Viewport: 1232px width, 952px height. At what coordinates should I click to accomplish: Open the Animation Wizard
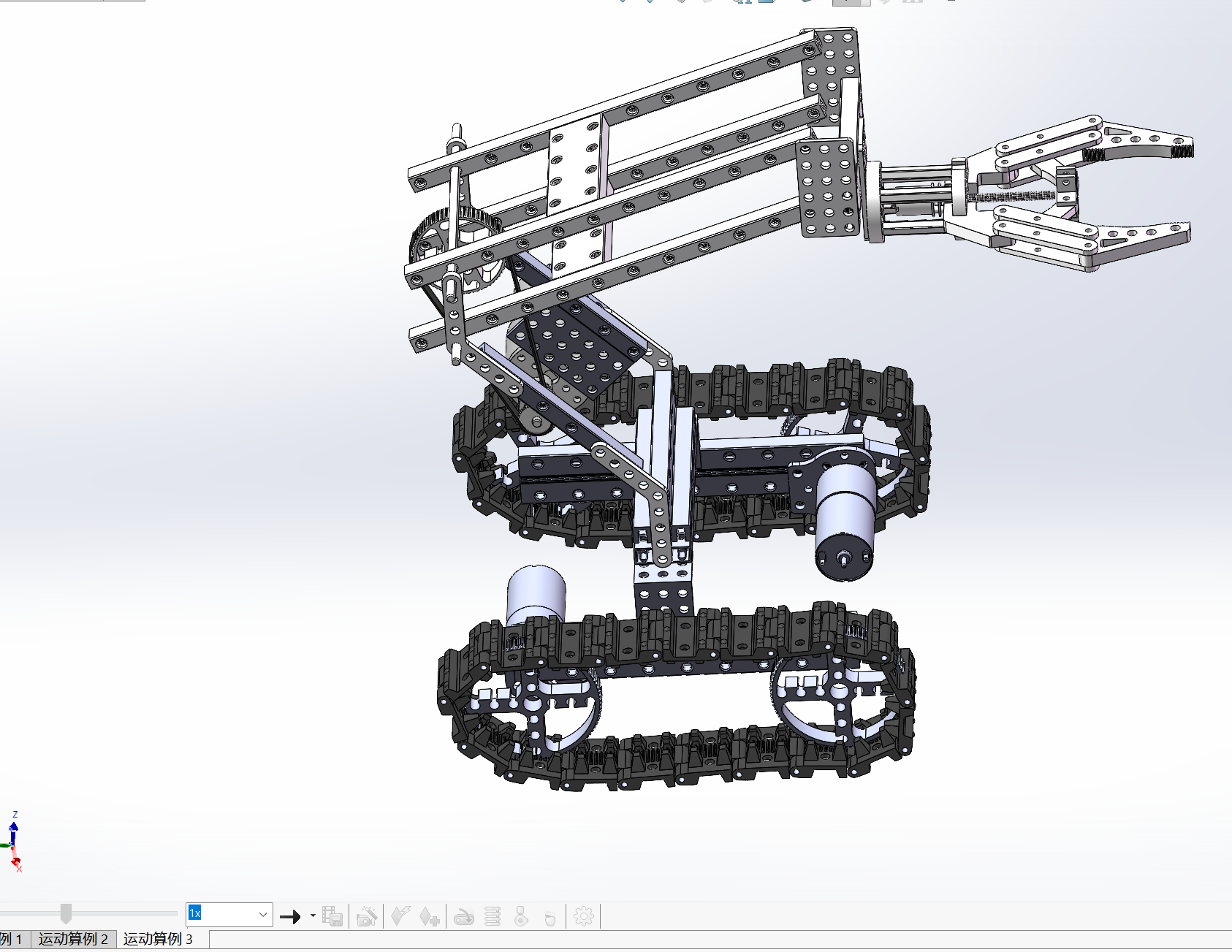click(x=367, y=916)
